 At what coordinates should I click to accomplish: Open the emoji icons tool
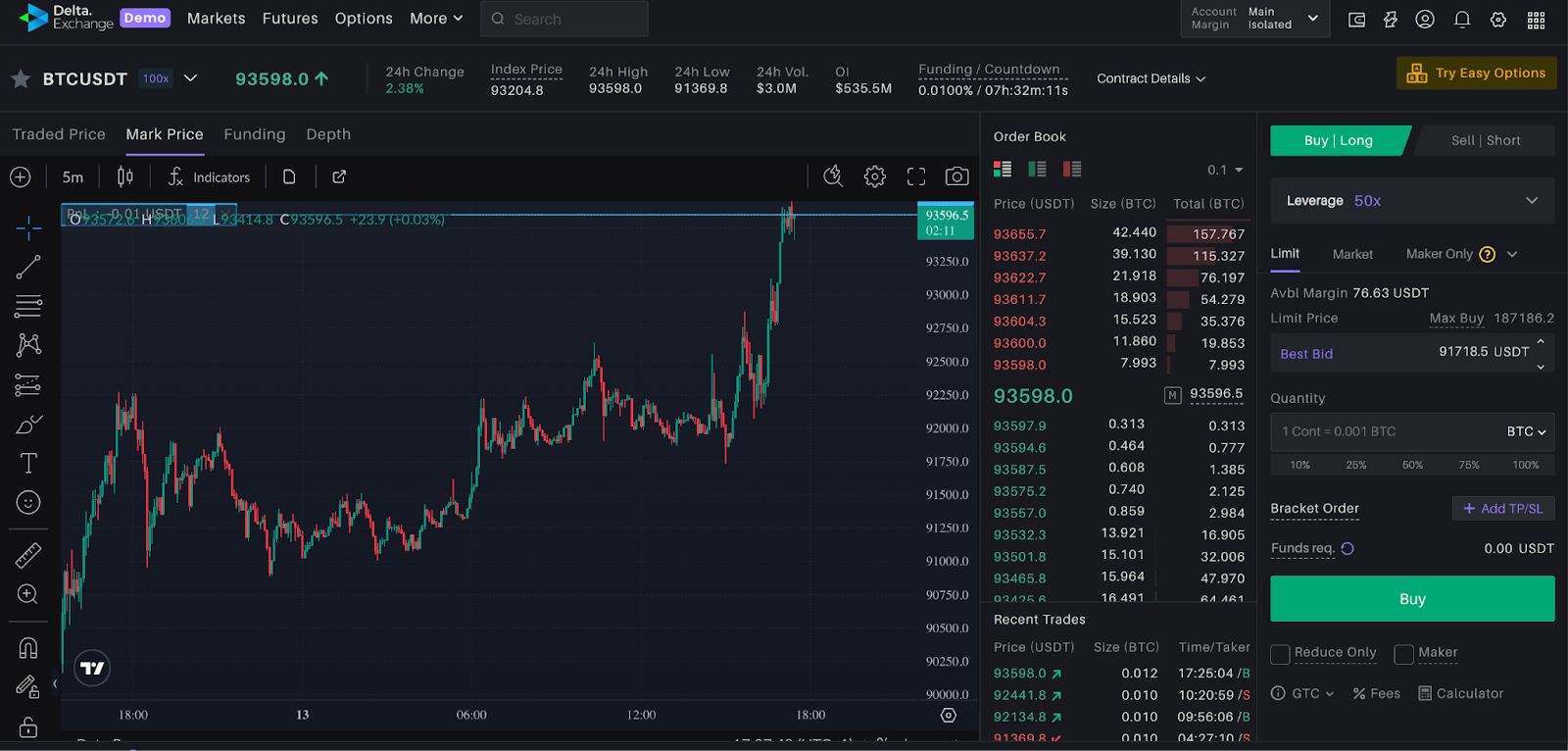[28, 503]
